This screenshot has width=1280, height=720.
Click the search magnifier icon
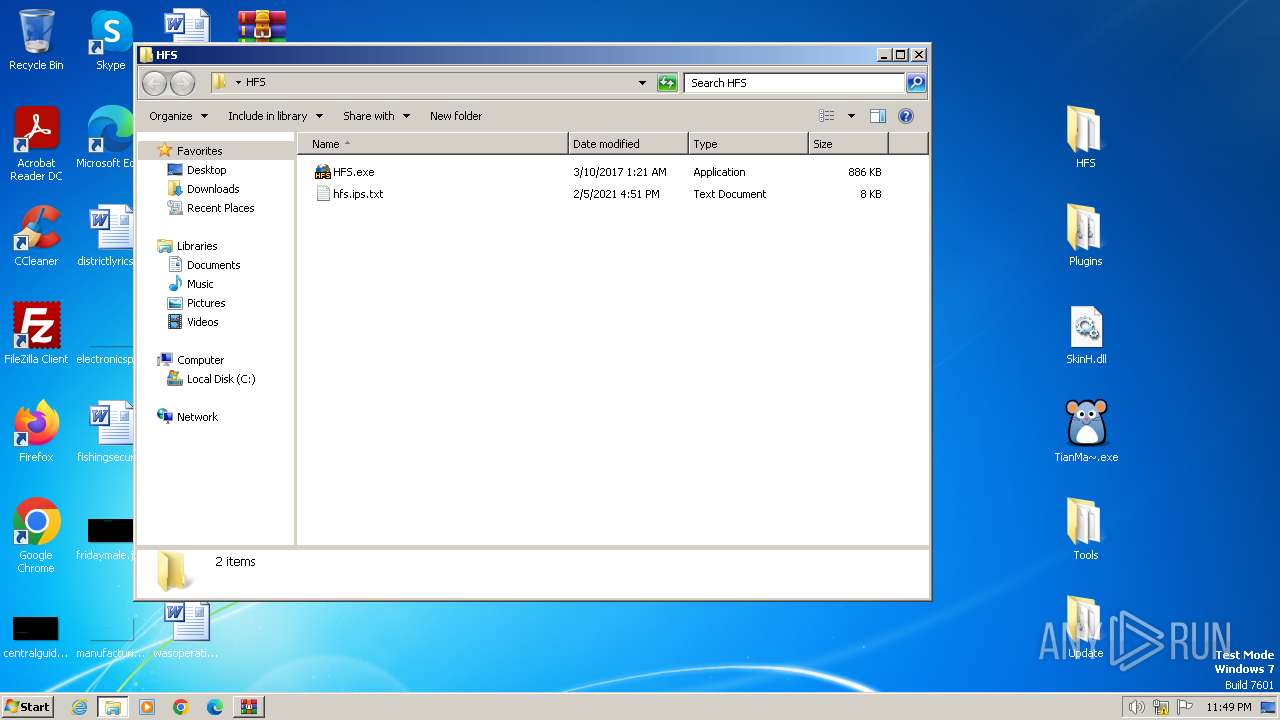pos(916,83)
